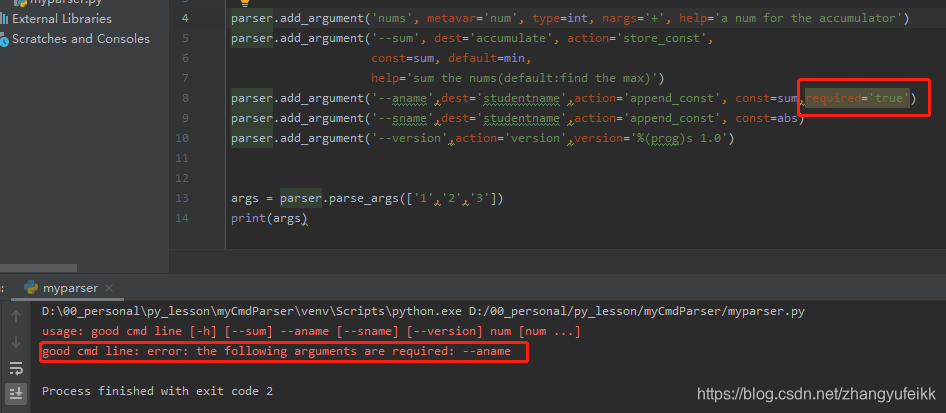The height and width of the screenshot is (413, 946).
Task: Select Scratches and Consoles tree node
Action: click(81, 39)
